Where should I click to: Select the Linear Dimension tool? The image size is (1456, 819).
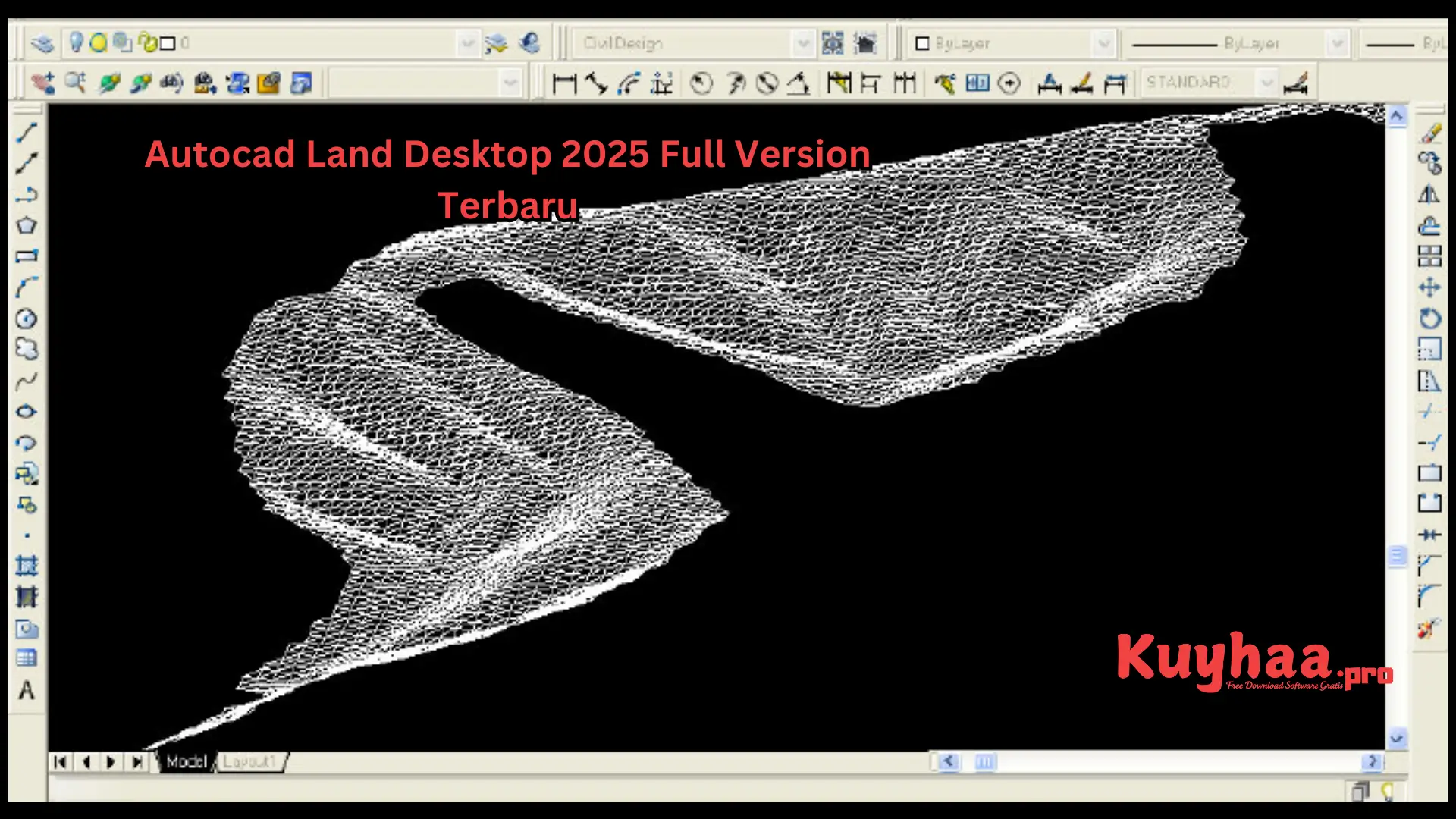tap(565, 83)
